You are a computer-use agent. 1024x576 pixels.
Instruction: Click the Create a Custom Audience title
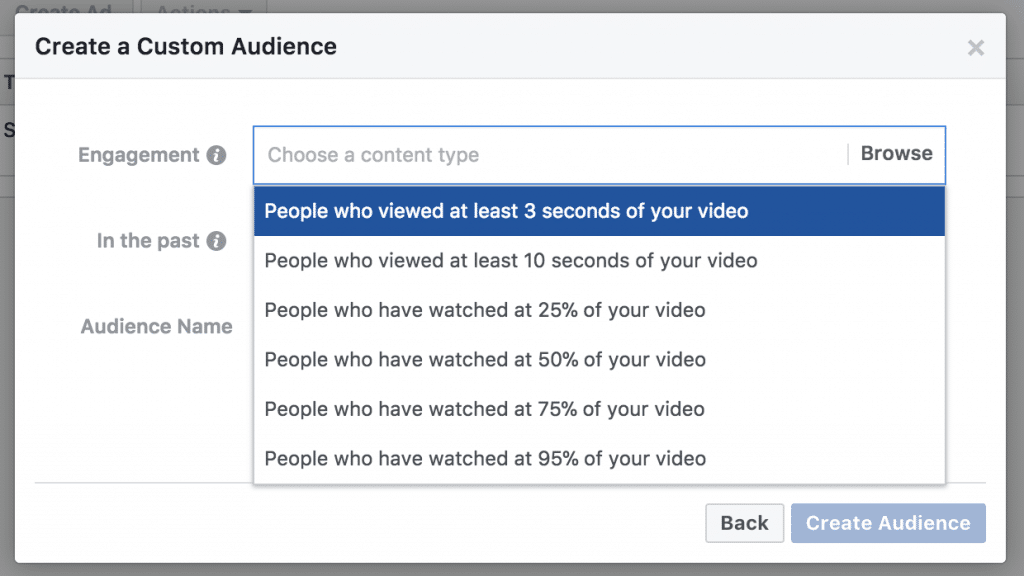[x=186, y=46]
